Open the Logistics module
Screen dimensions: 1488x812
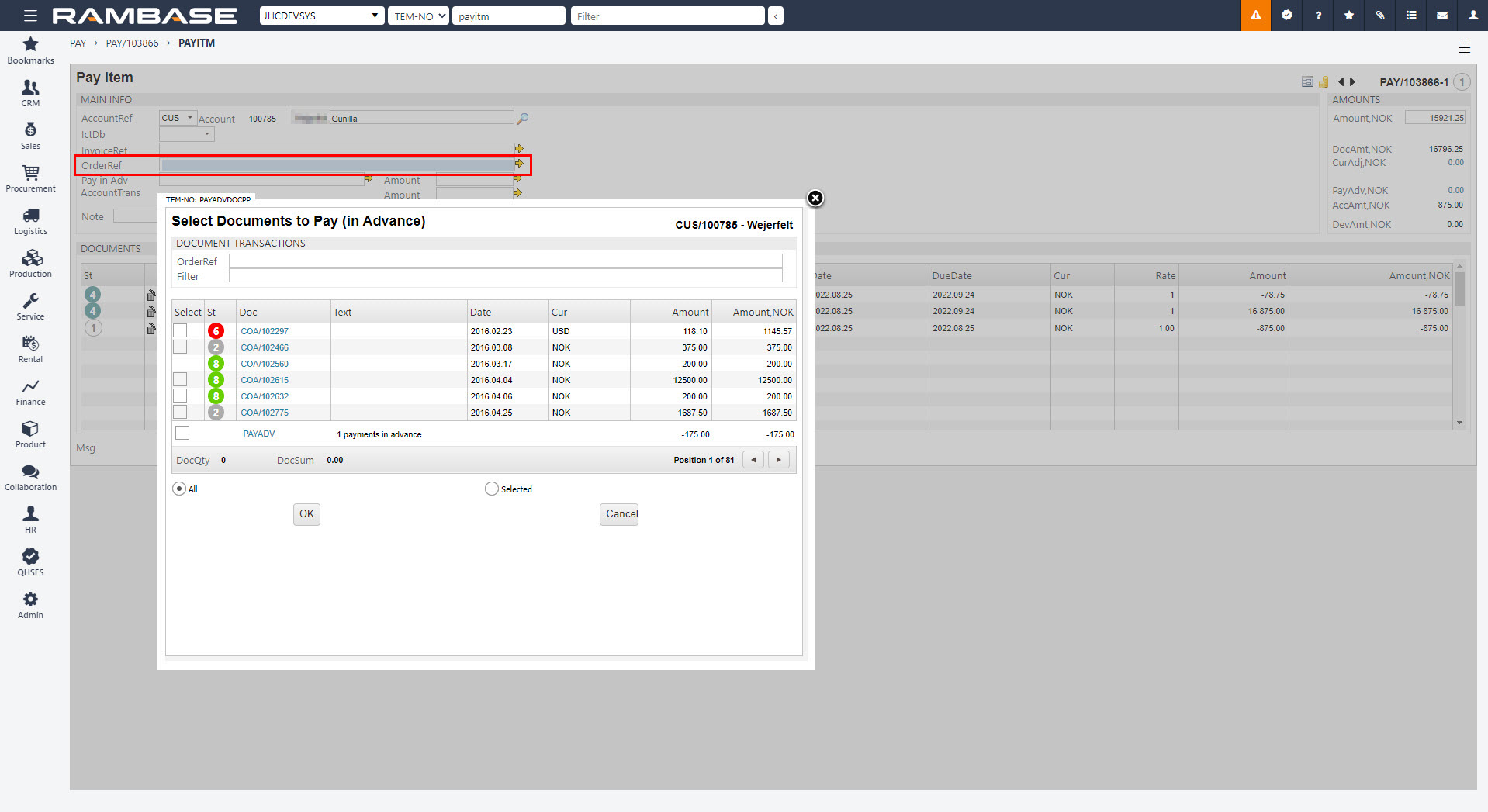(x=30, y=220)
